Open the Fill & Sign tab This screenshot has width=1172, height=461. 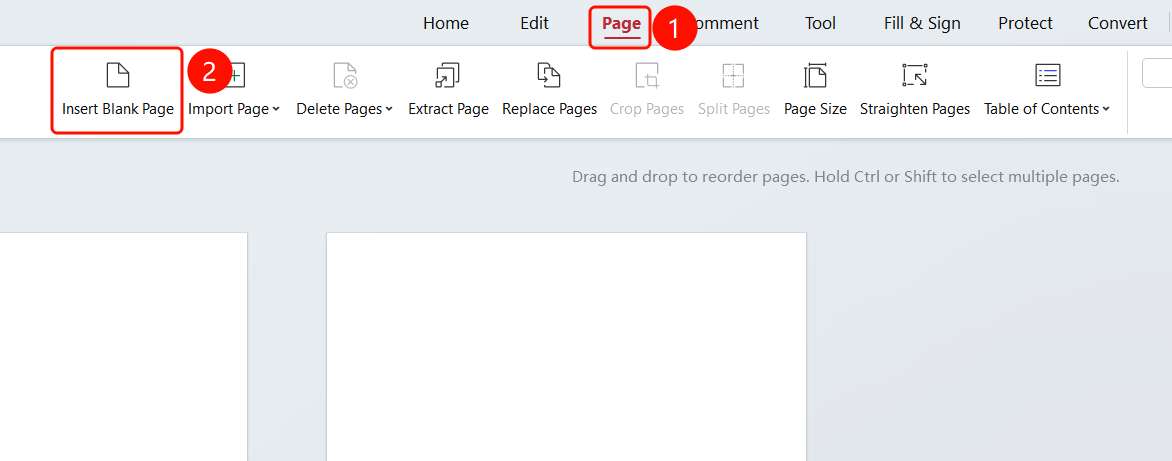(x=922, y=24)
